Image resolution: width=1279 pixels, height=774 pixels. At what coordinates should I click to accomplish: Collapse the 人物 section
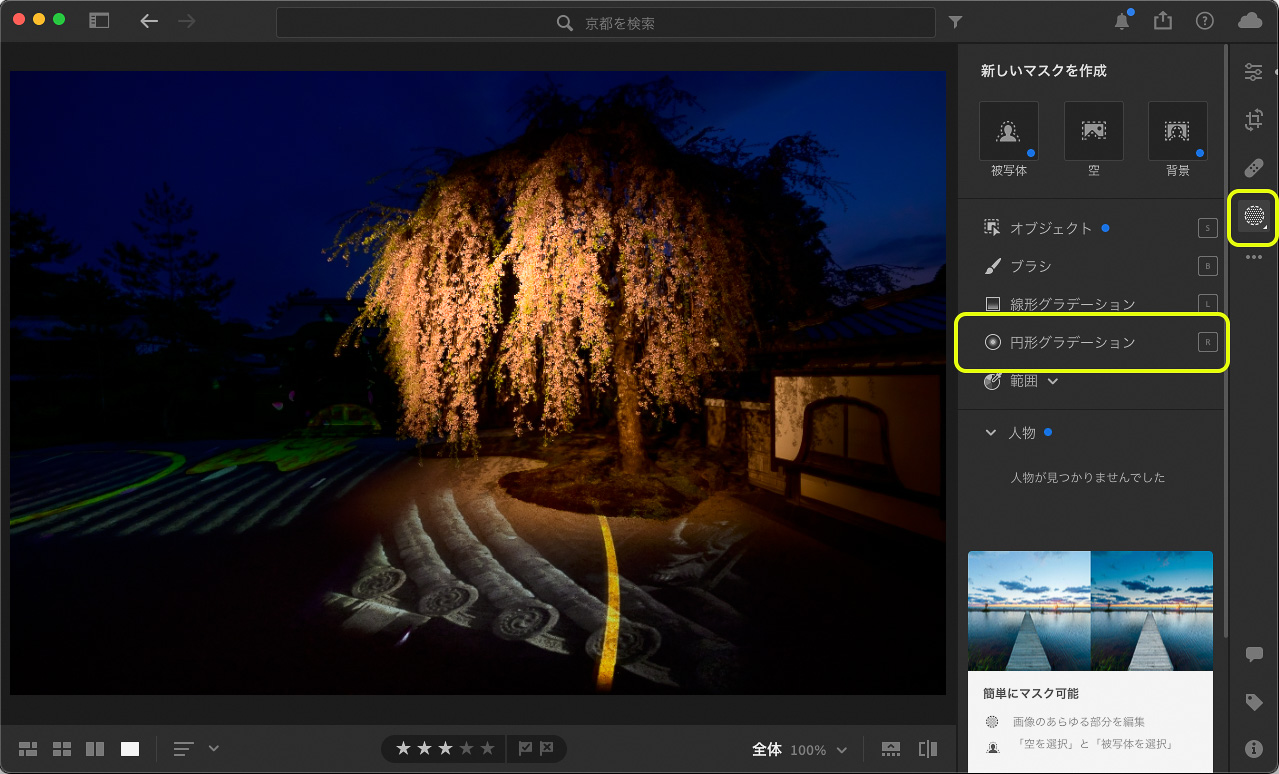(991, 433)
